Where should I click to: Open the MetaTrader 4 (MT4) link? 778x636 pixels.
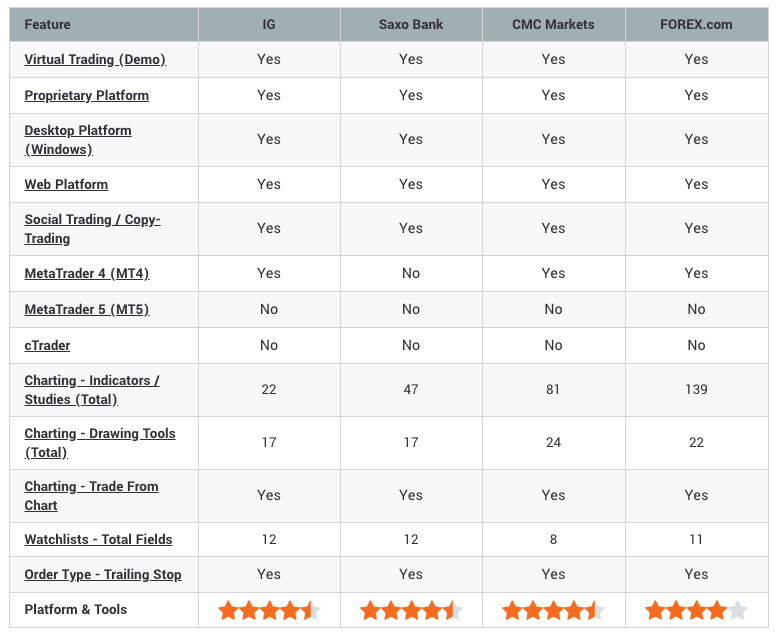87,273
